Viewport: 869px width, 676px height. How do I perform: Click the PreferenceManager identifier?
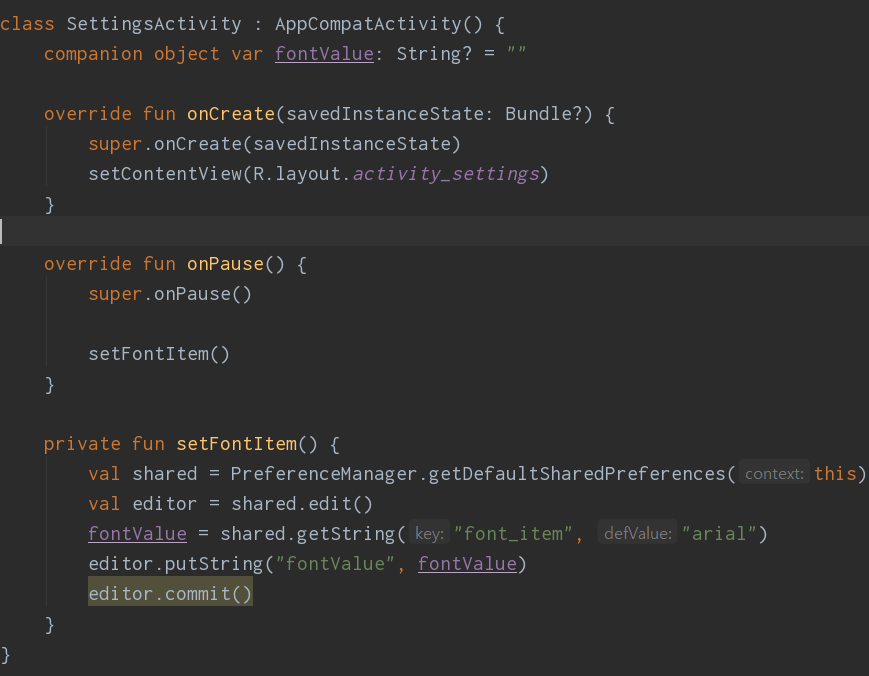pyautogui.click(x=324, y=474)
